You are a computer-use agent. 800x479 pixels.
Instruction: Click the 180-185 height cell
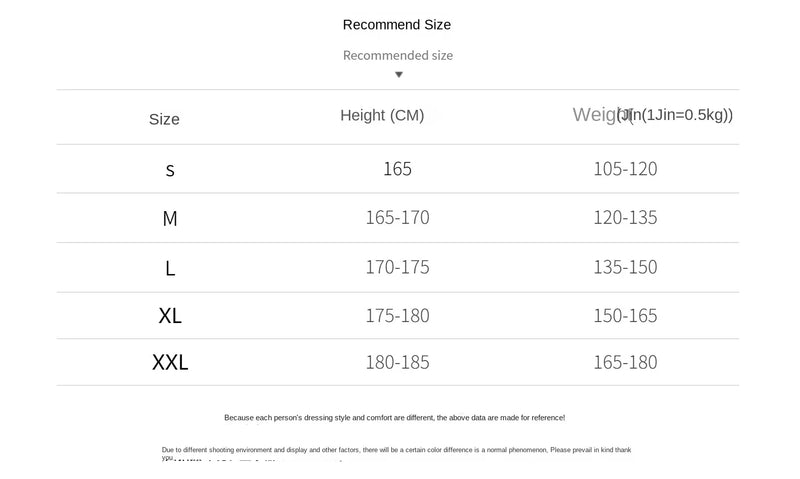pyautogui.click(x=397, y=363)
